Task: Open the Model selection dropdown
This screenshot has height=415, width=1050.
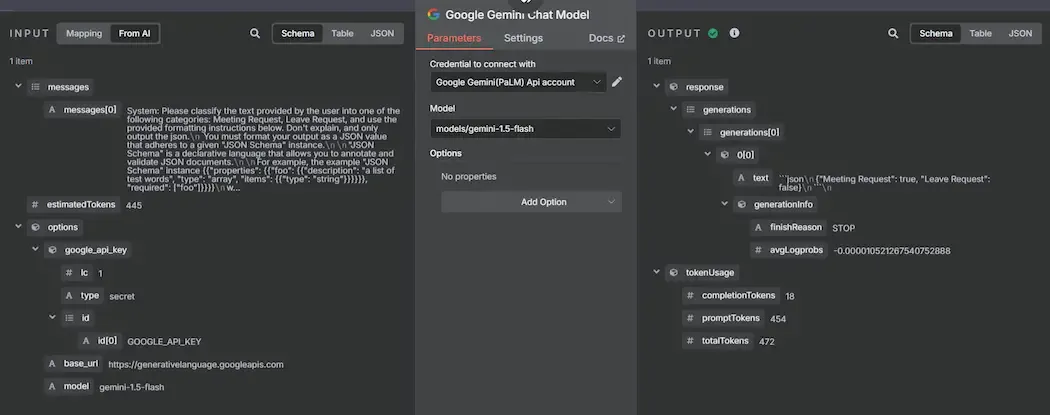Action: point(526,128)
